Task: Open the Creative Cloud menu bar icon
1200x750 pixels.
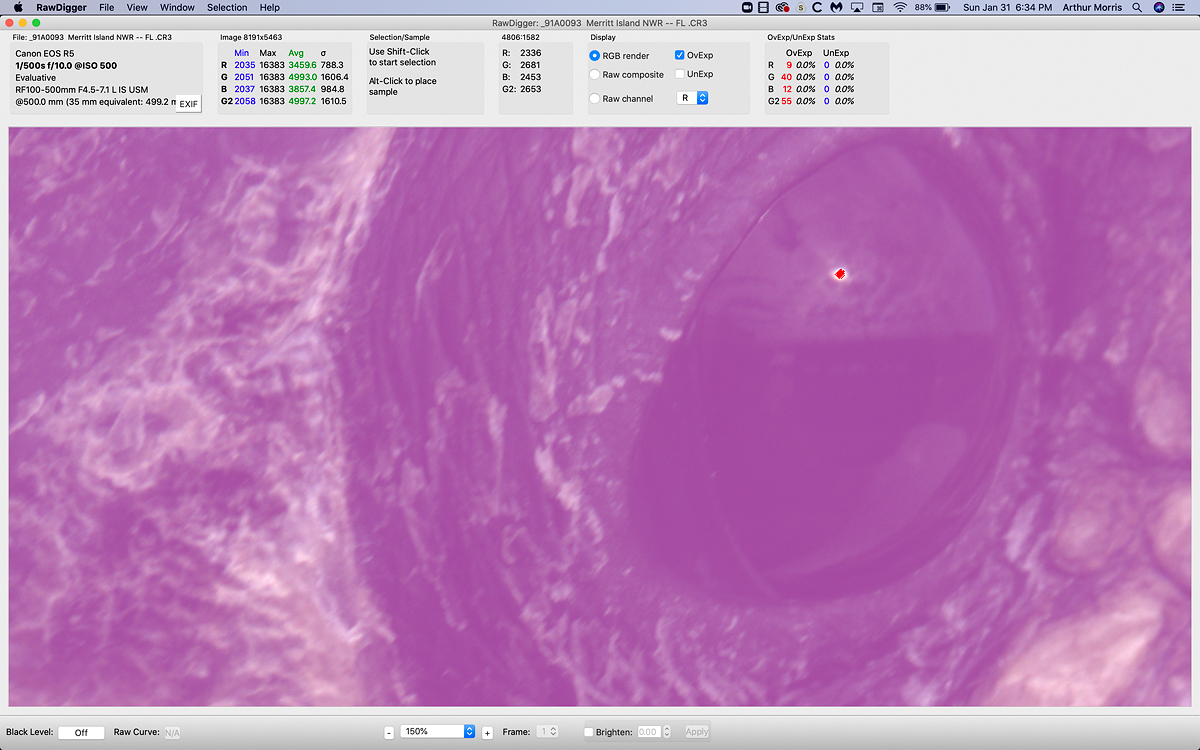Action: tap(782, 7)
